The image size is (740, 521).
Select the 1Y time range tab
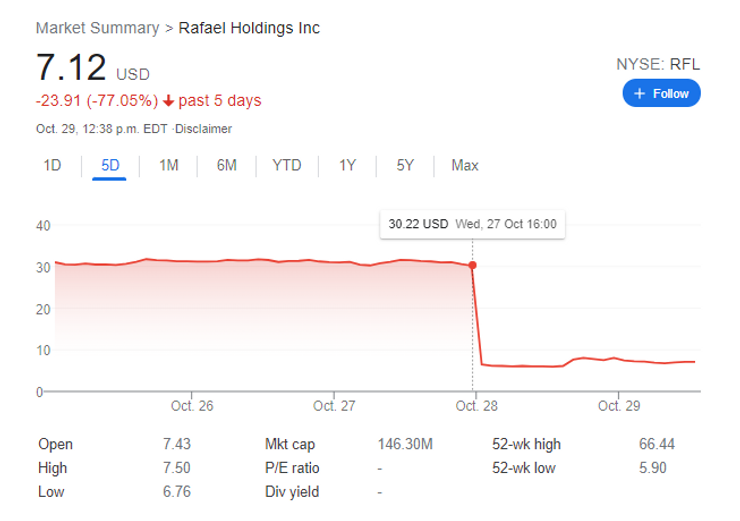pyautogui.click(x=347, y=165)
